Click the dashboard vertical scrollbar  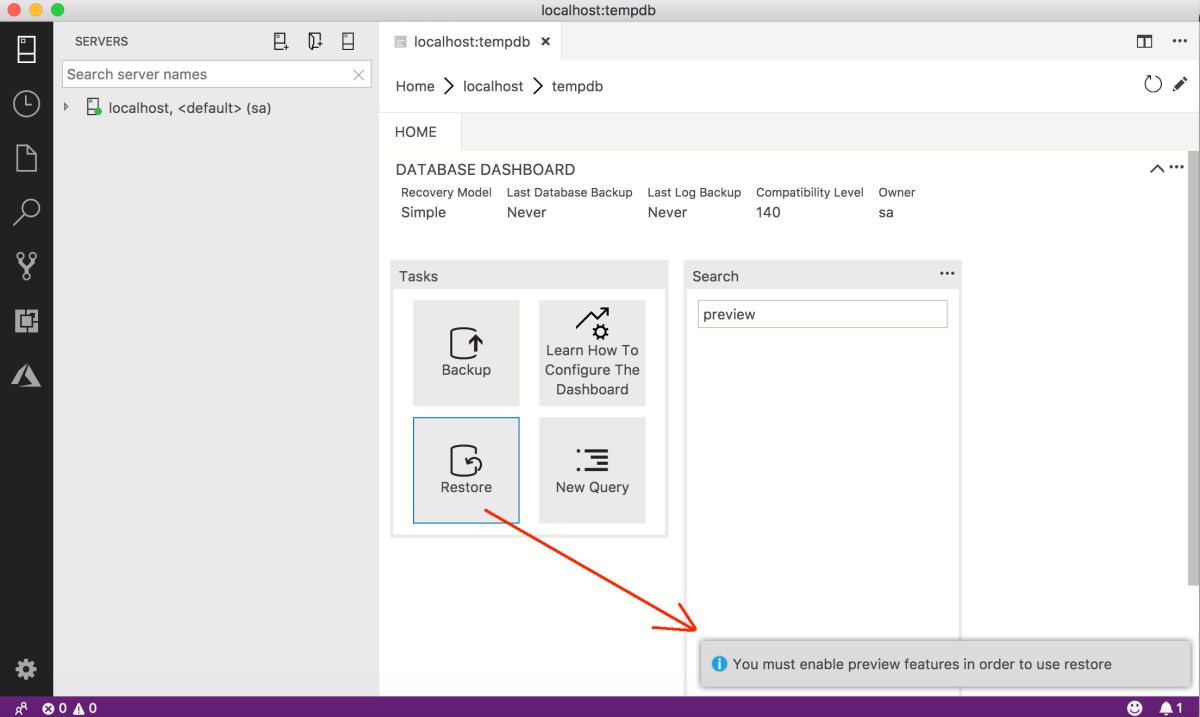[1194, 370]
